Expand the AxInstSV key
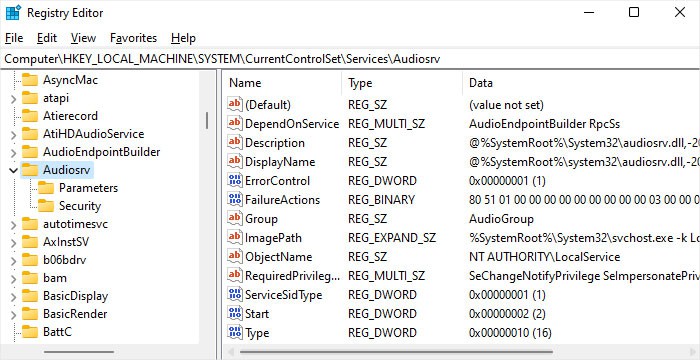The width and height of the screenshot is (700, 360). click(x=13, y=242)
